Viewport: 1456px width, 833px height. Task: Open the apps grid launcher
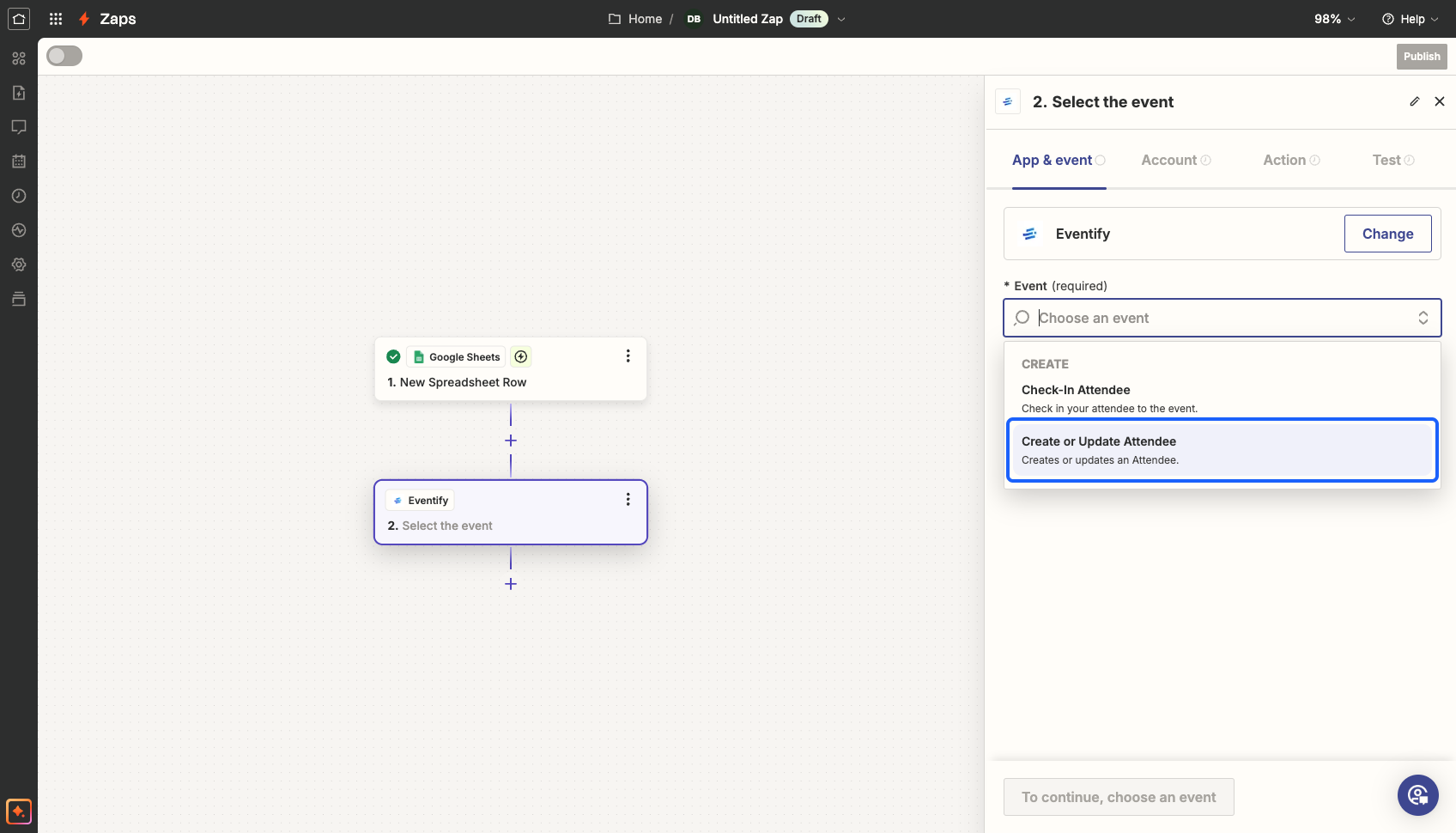point(56,19)
